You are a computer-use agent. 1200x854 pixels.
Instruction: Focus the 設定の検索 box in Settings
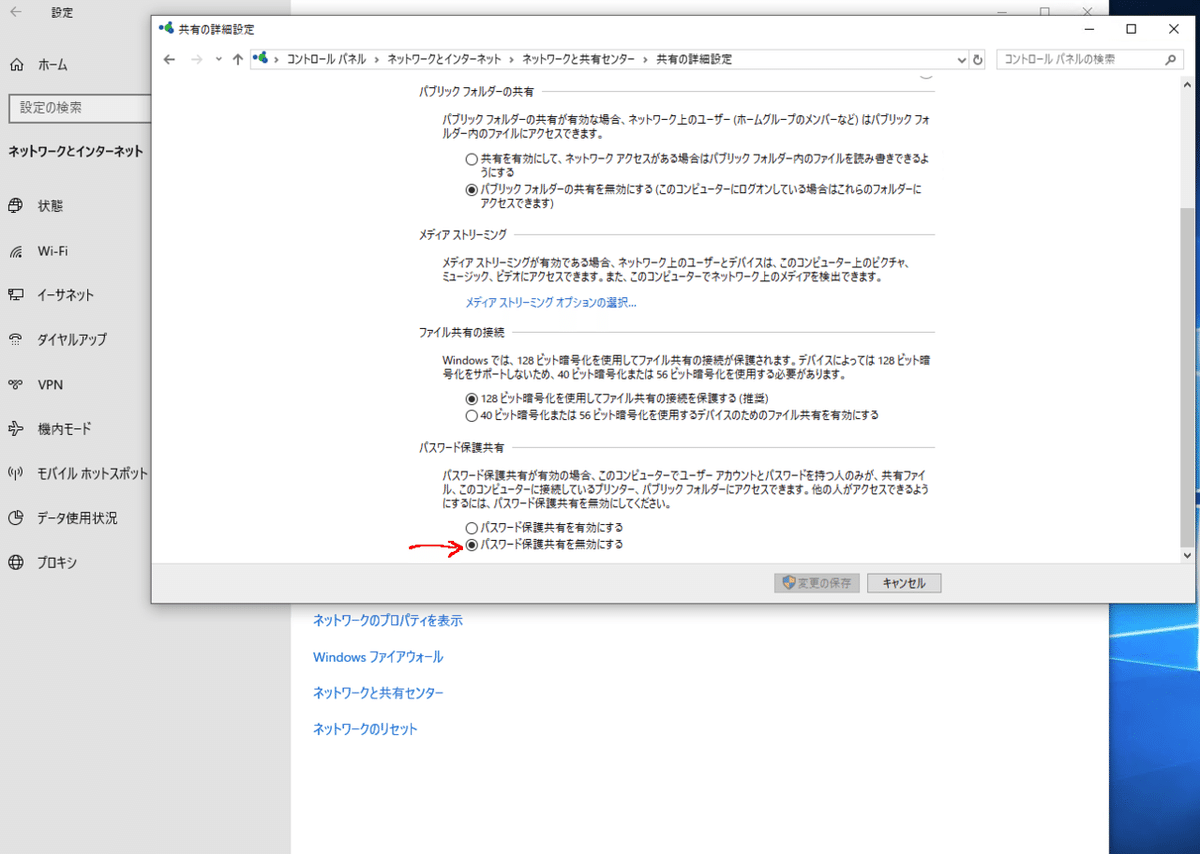click(78, 107)
